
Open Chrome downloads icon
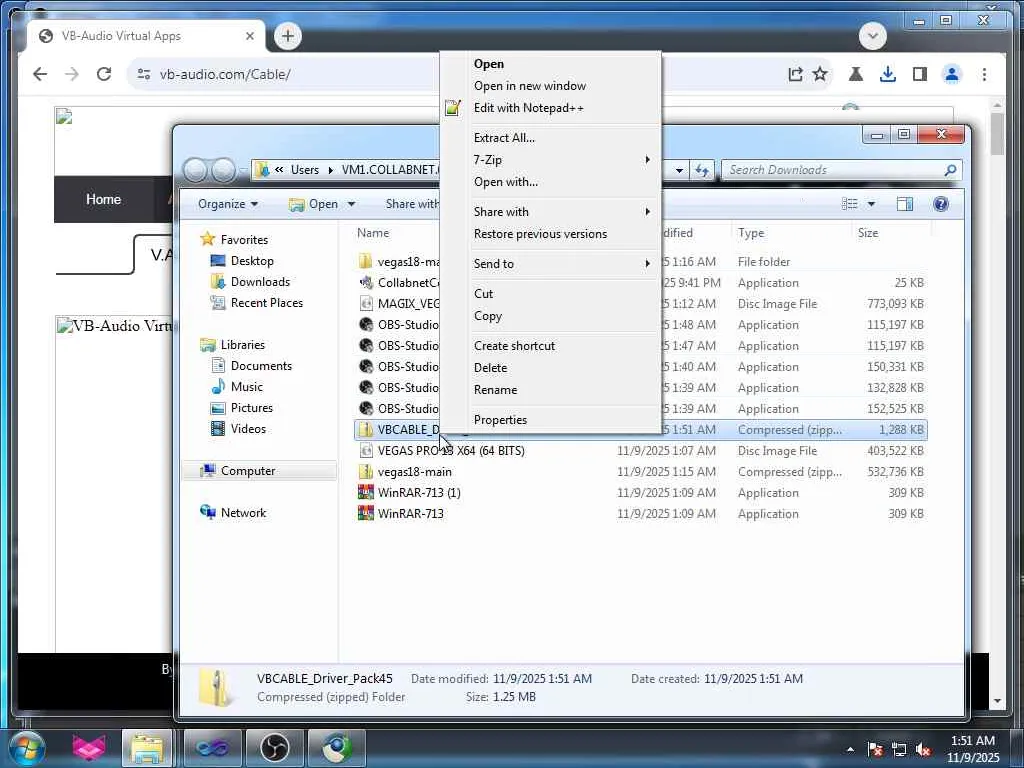tap(888, 74)
